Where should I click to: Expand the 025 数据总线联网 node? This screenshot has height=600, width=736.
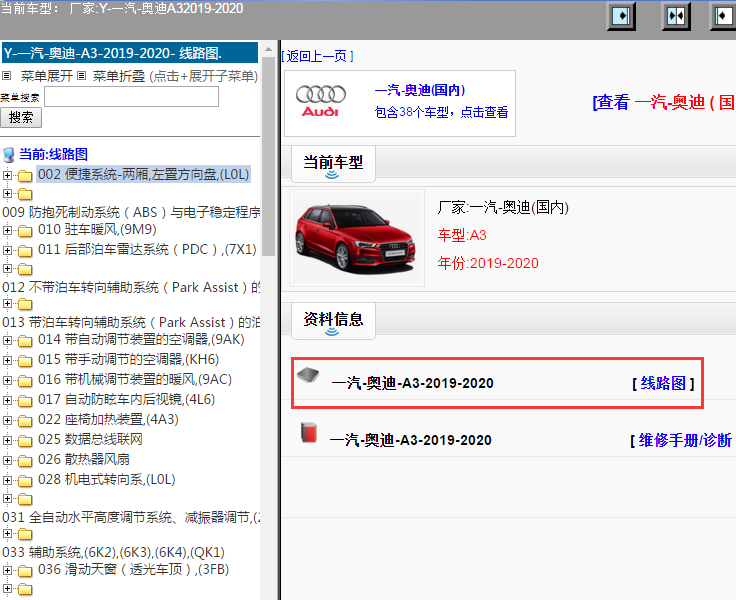point(7,440)
